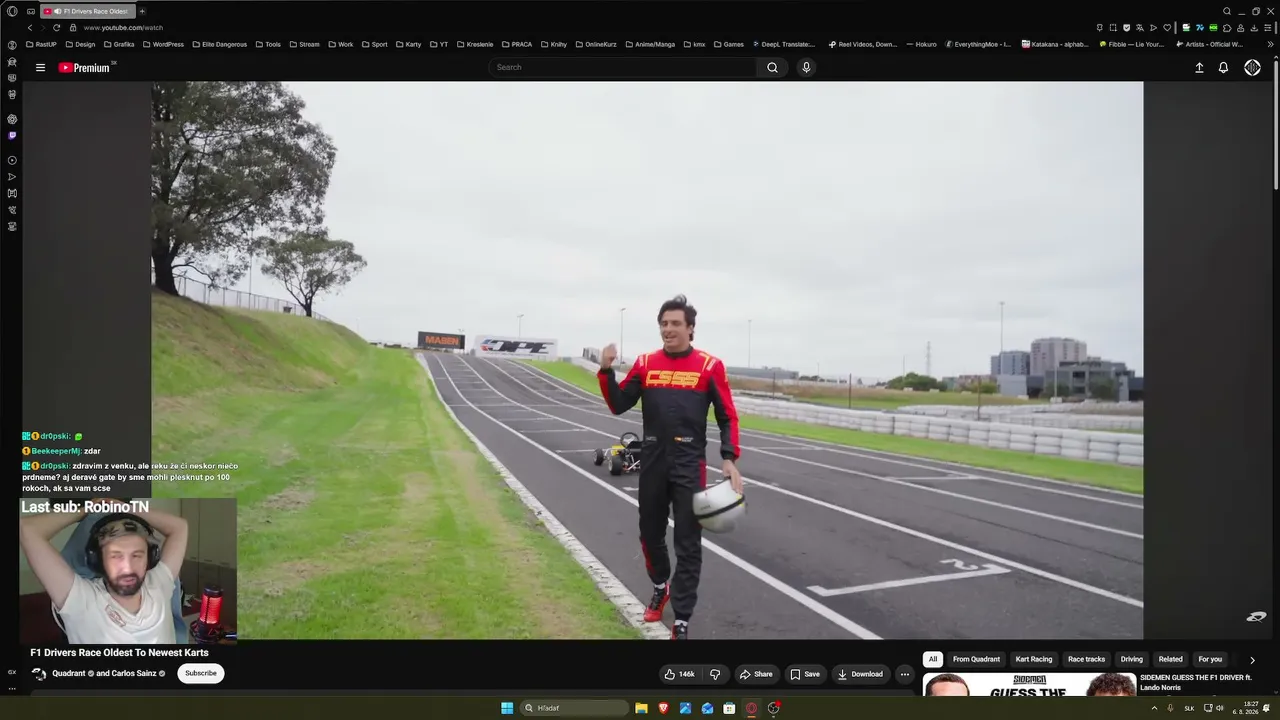Open the YouTube create upload icon
Image resolution: width=1280 pixels, height=720 pixels.
[x=1199, y=68]
